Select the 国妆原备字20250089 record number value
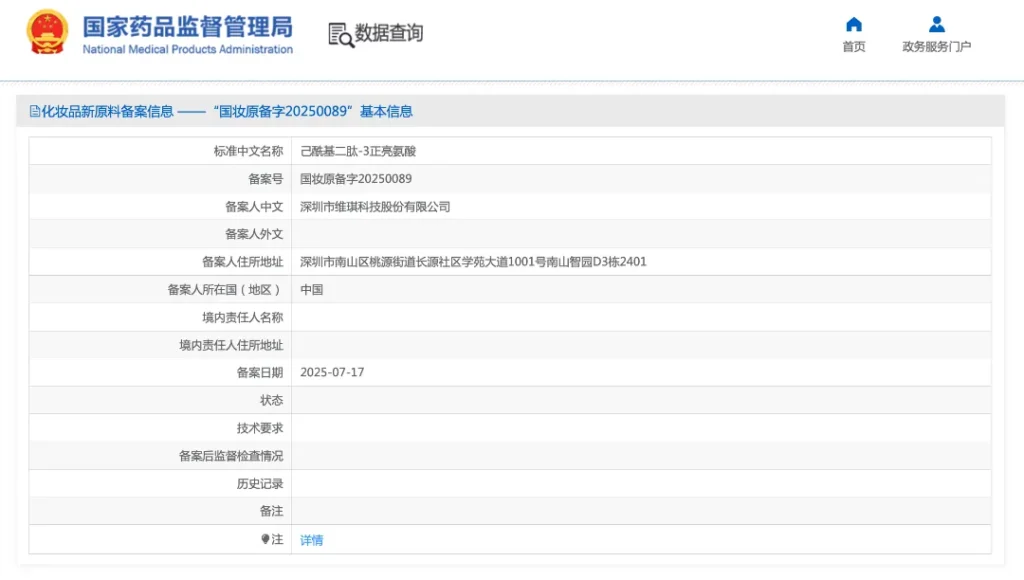Screen dimensions: 1024x580 click(x=356, y=178)
